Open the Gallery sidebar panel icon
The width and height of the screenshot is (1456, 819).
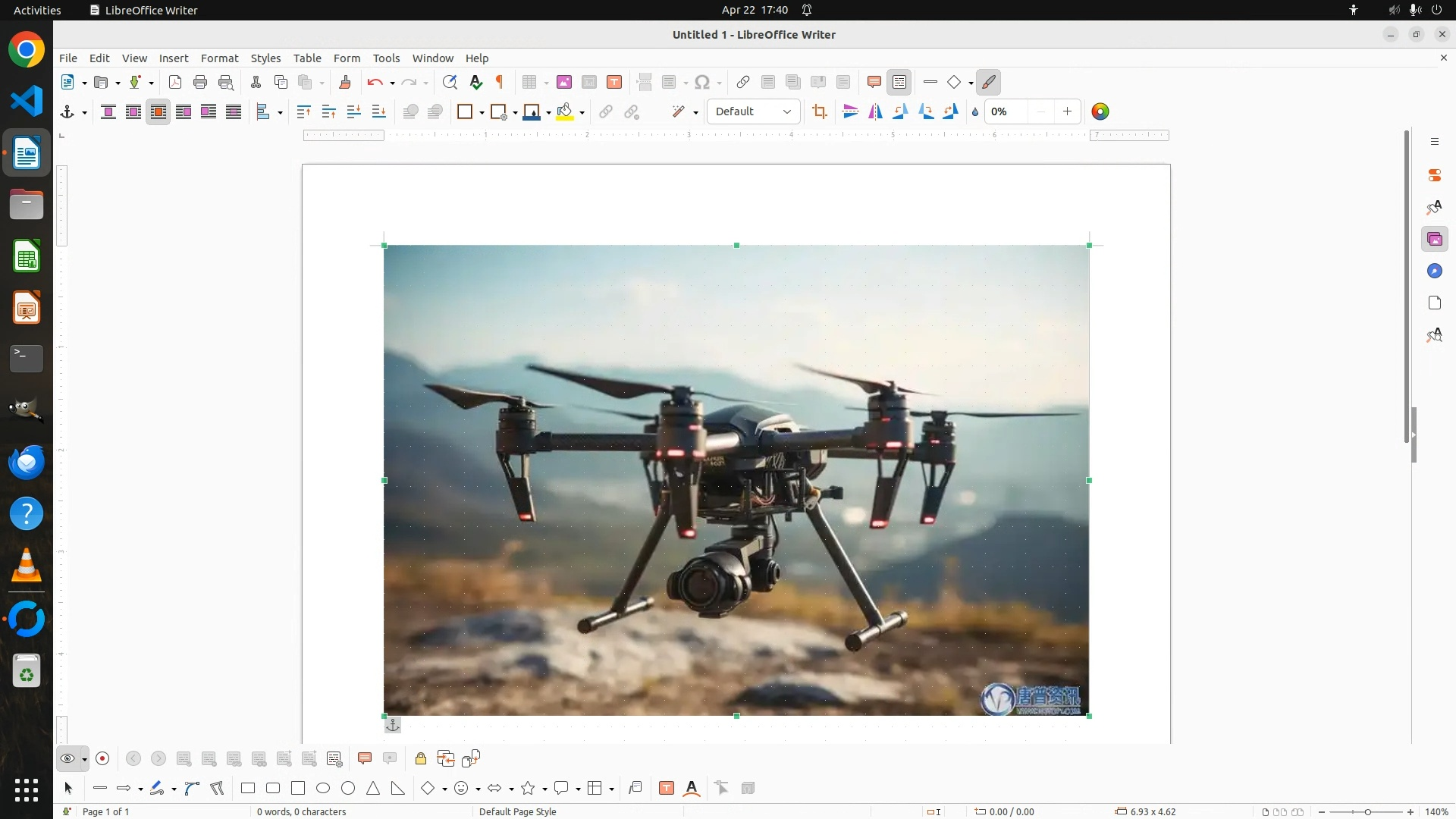coord(1434,240)
